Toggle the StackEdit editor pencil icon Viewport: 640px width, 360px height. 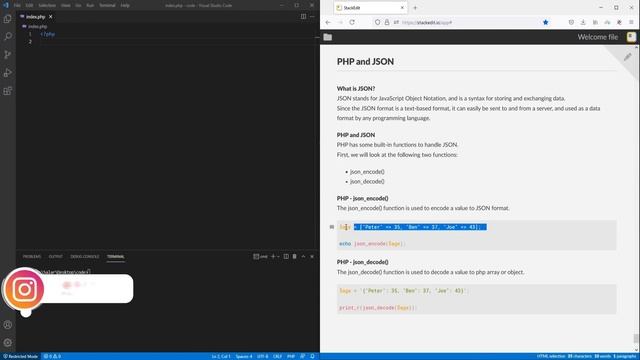coord(627,57)
